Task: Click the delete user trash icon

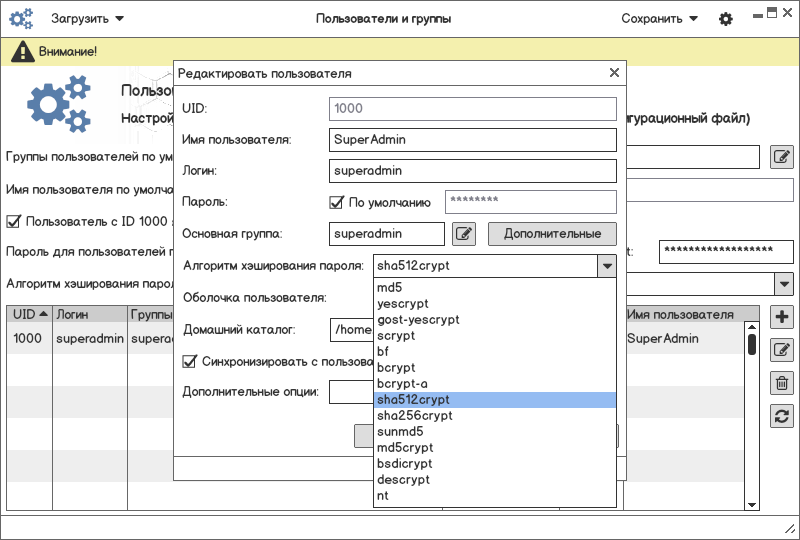Action: coord(783,382)
